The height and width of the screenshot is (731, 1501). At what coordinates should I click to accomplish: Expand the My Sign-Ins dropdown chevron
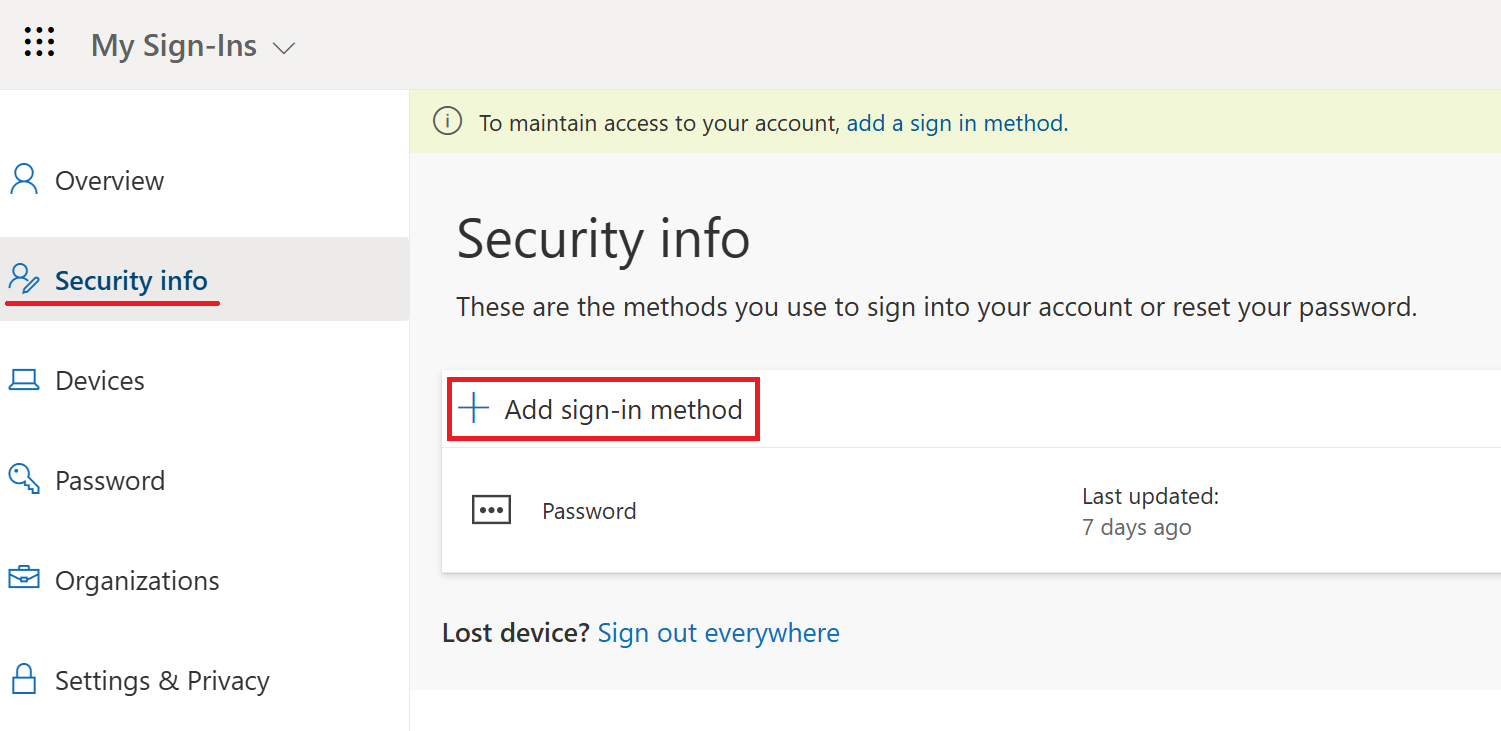coord(284,48)
